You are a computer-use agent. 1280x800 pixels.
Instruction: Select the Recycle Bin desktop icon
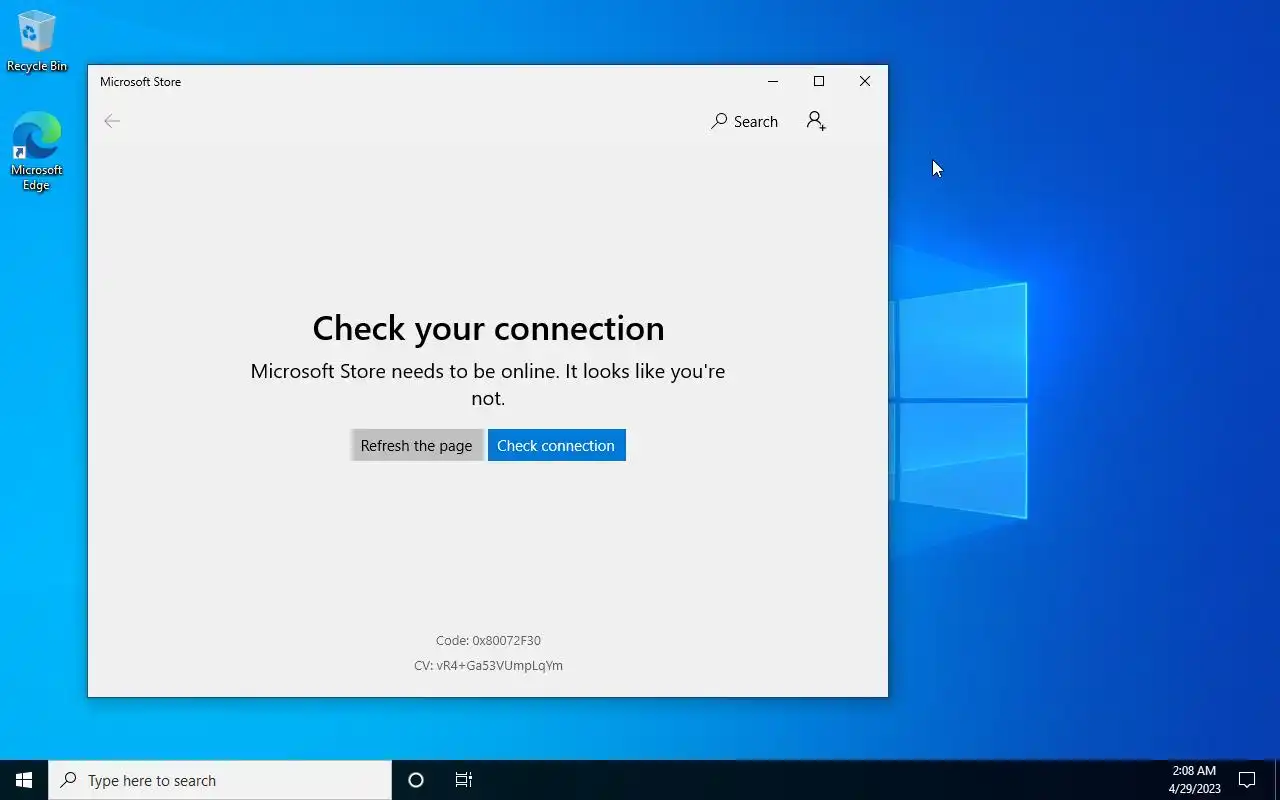pos(37,41)
